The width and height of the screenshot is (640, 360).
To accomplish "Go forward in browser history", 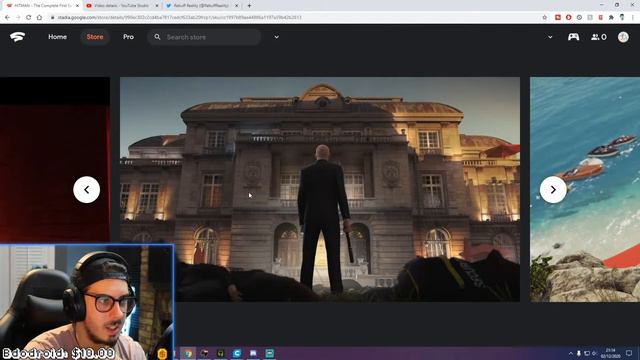I will tap(18, 18).
